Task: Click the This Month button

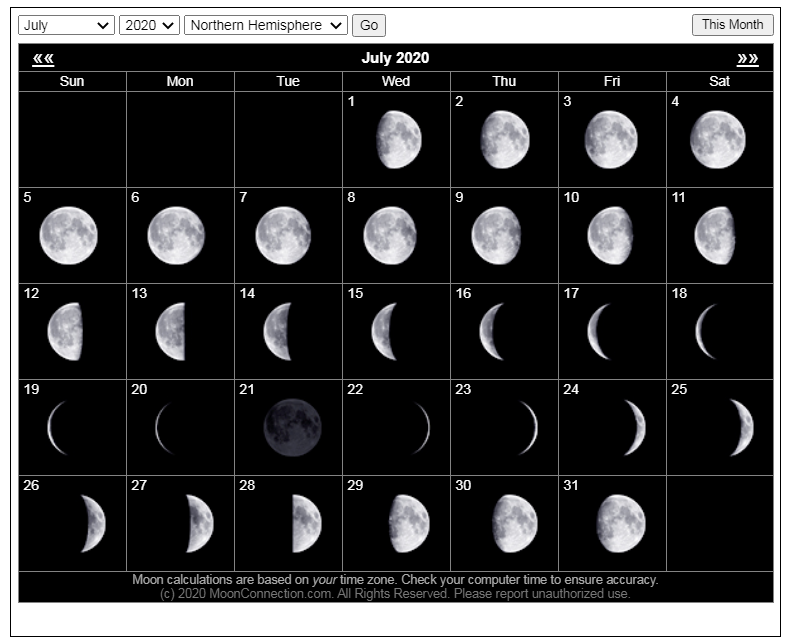Action: (732, 25)
